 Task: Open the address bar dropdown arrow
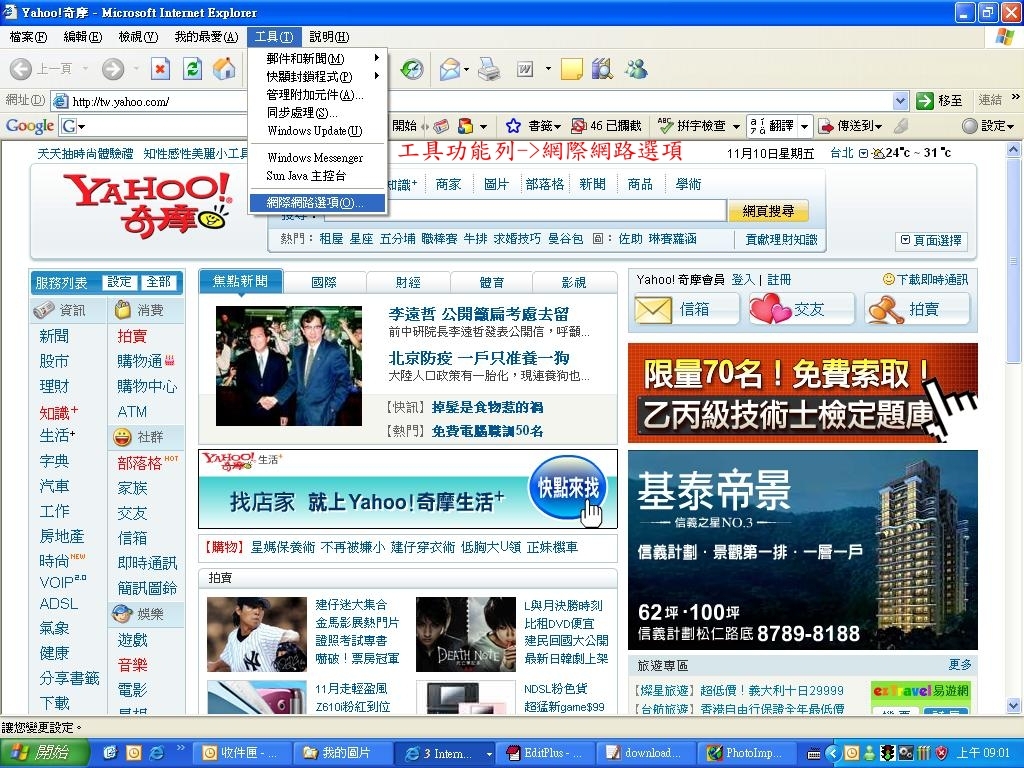901,101
